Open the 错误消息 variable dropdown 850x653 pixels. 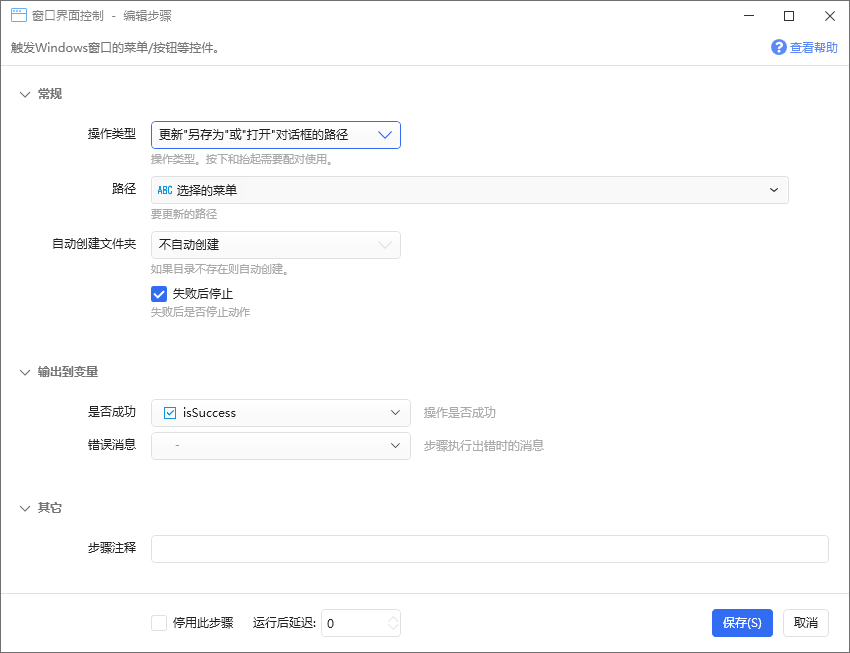coord(281,446)
